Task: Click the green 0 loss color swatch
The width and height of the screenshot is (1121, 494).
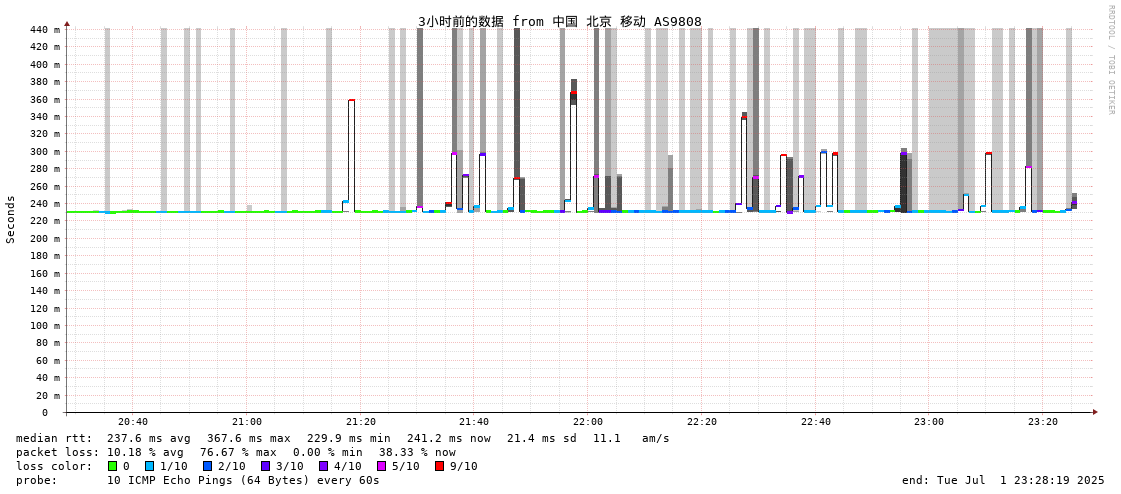Action: 112,466
